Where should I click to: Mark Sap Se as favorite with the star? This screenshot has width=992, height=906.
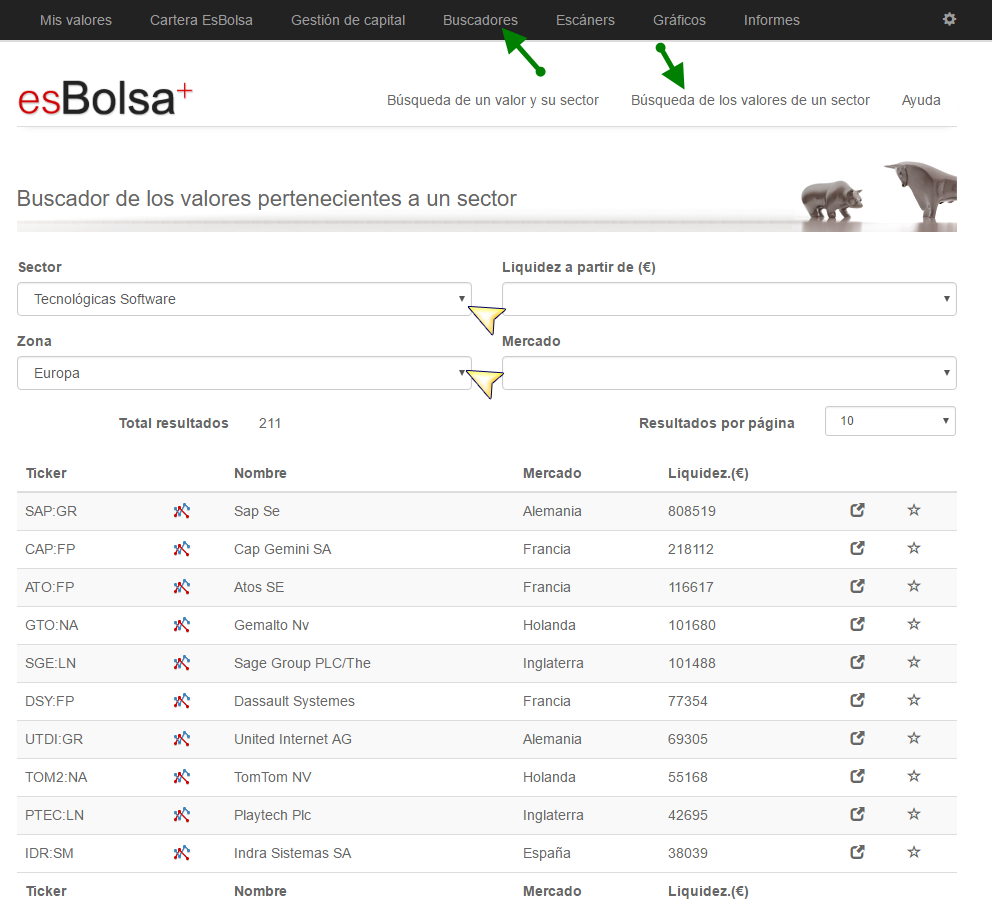[x=914, y=510]
